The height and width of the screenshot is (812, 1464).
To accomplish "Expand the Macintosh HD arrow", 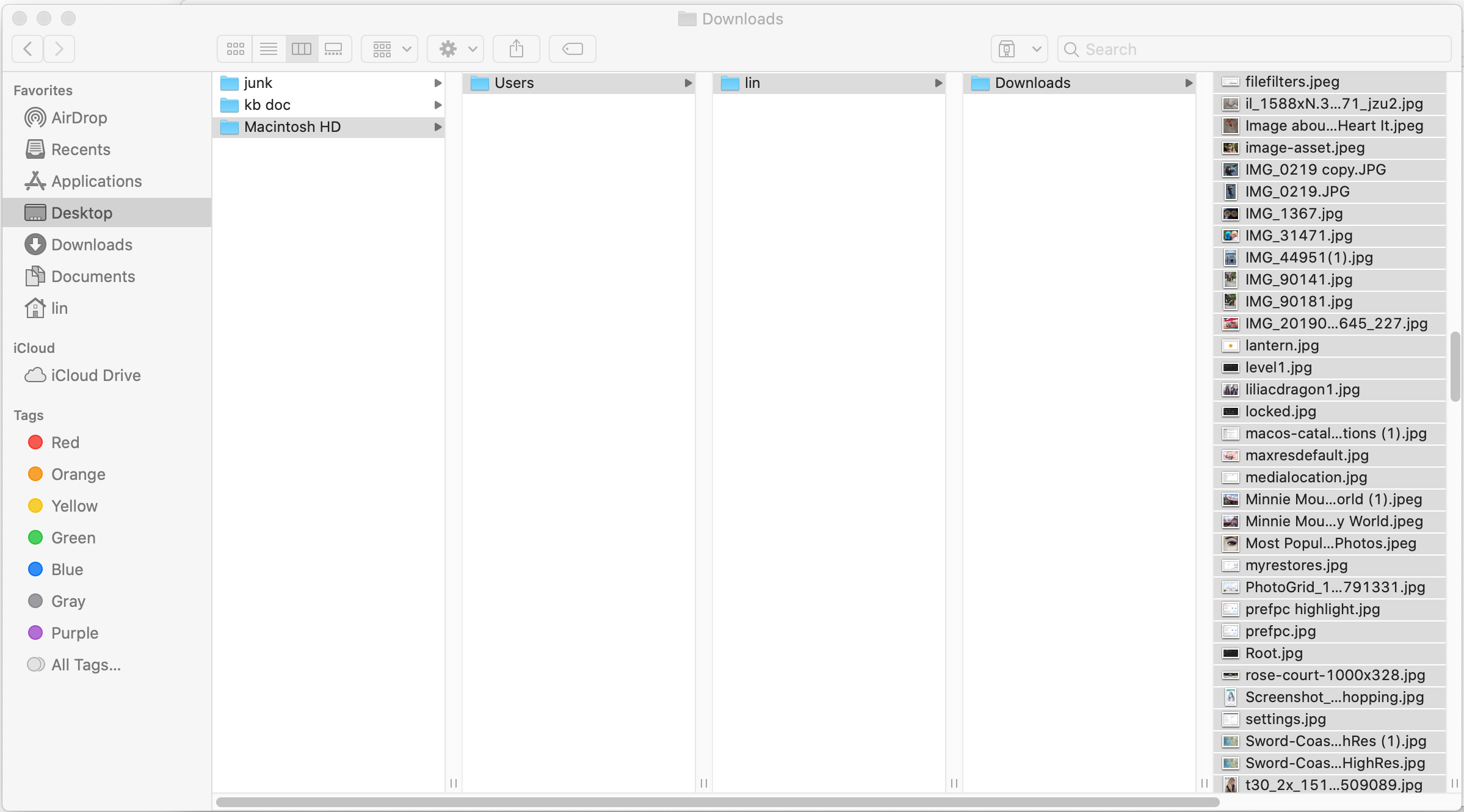I will tap(438, 126).
